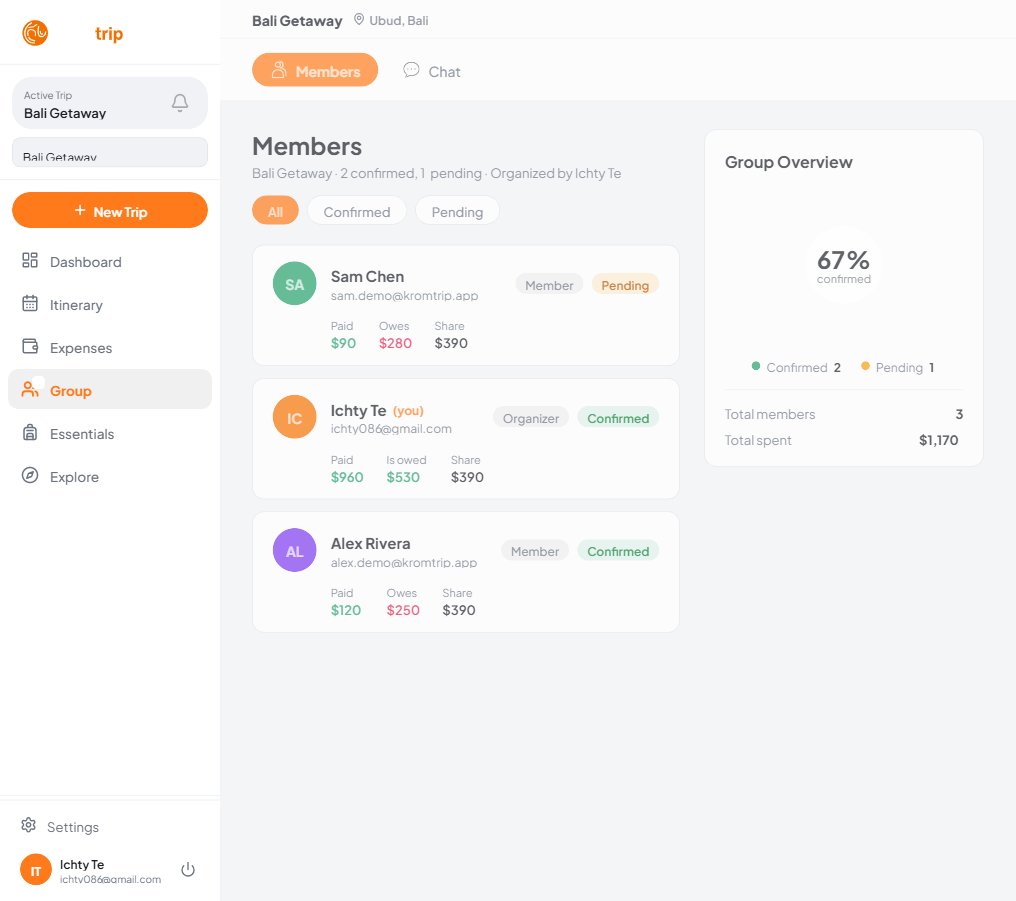1016x901 pixels.
Task: Click the Dashboard grid icon
Action: (30, 260)
